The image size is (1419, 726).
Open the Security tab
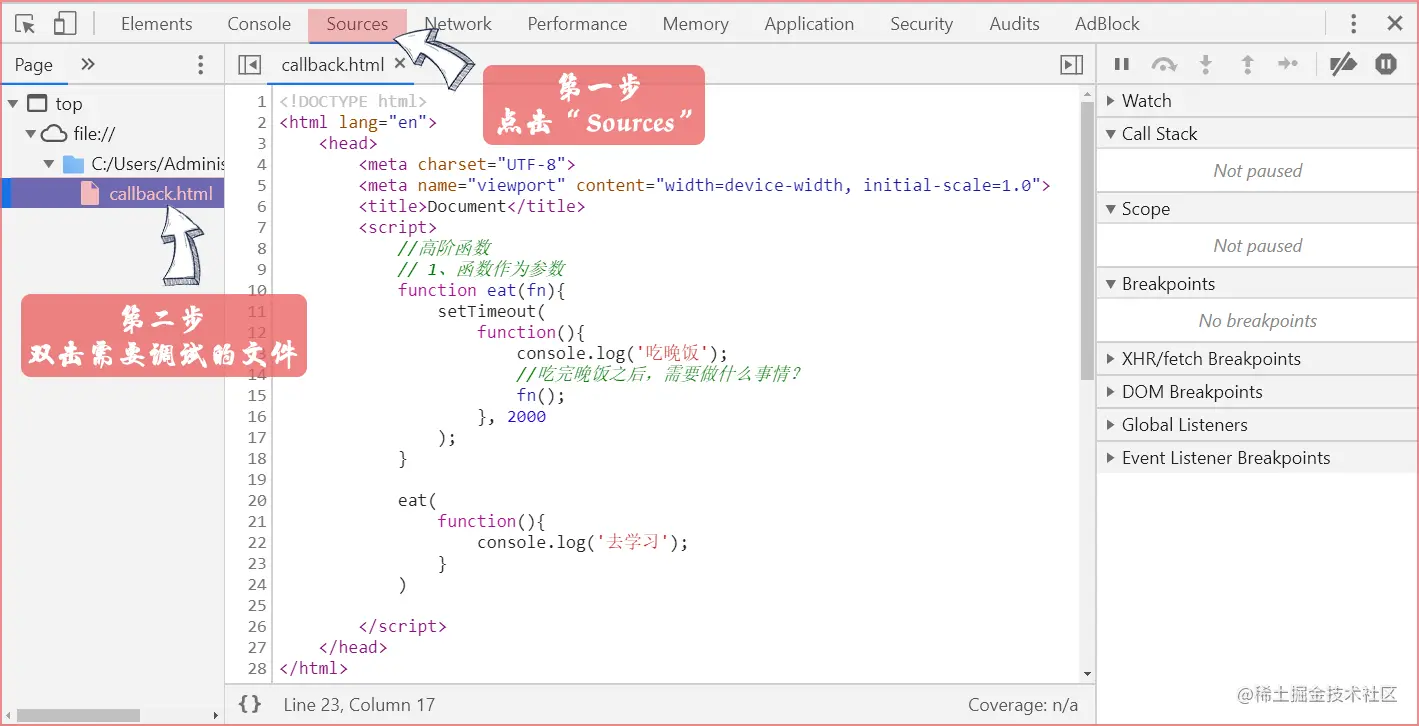tap(921, 24)
